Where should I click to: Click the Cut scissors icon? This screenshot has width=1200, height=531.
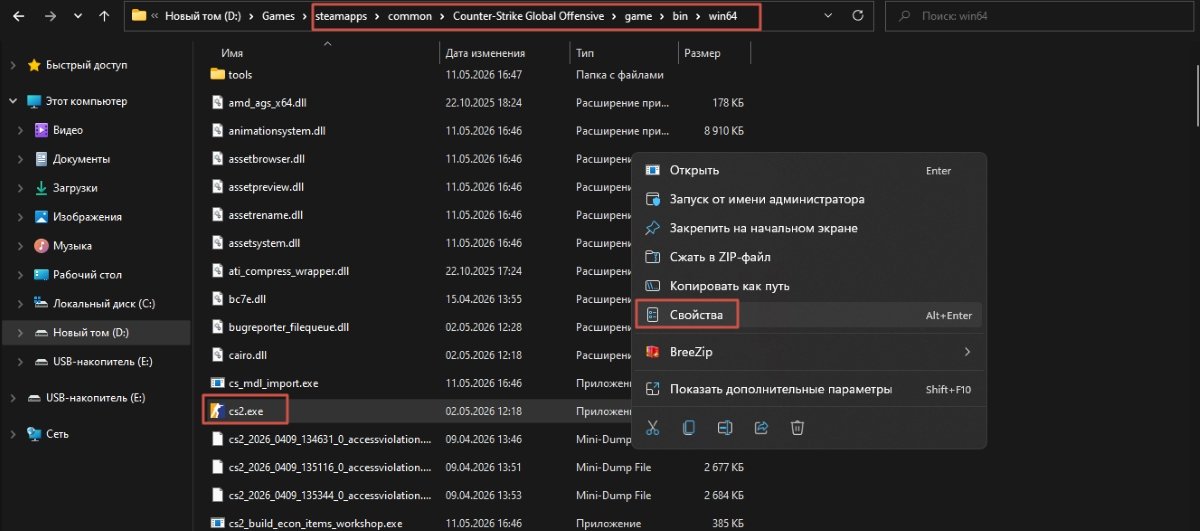click(x=653, y=427)
